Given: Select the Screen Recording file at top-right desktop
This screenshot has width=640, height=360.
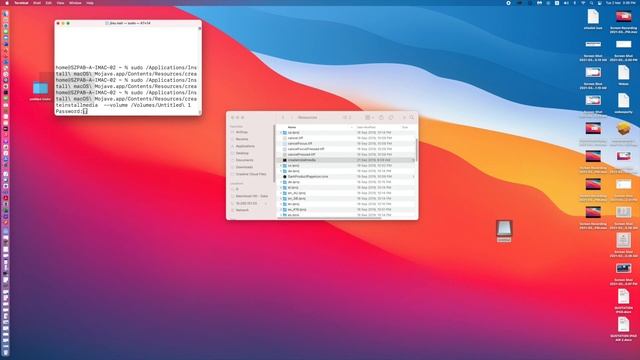Looking at the screenshot, I should tap(623, 22).
